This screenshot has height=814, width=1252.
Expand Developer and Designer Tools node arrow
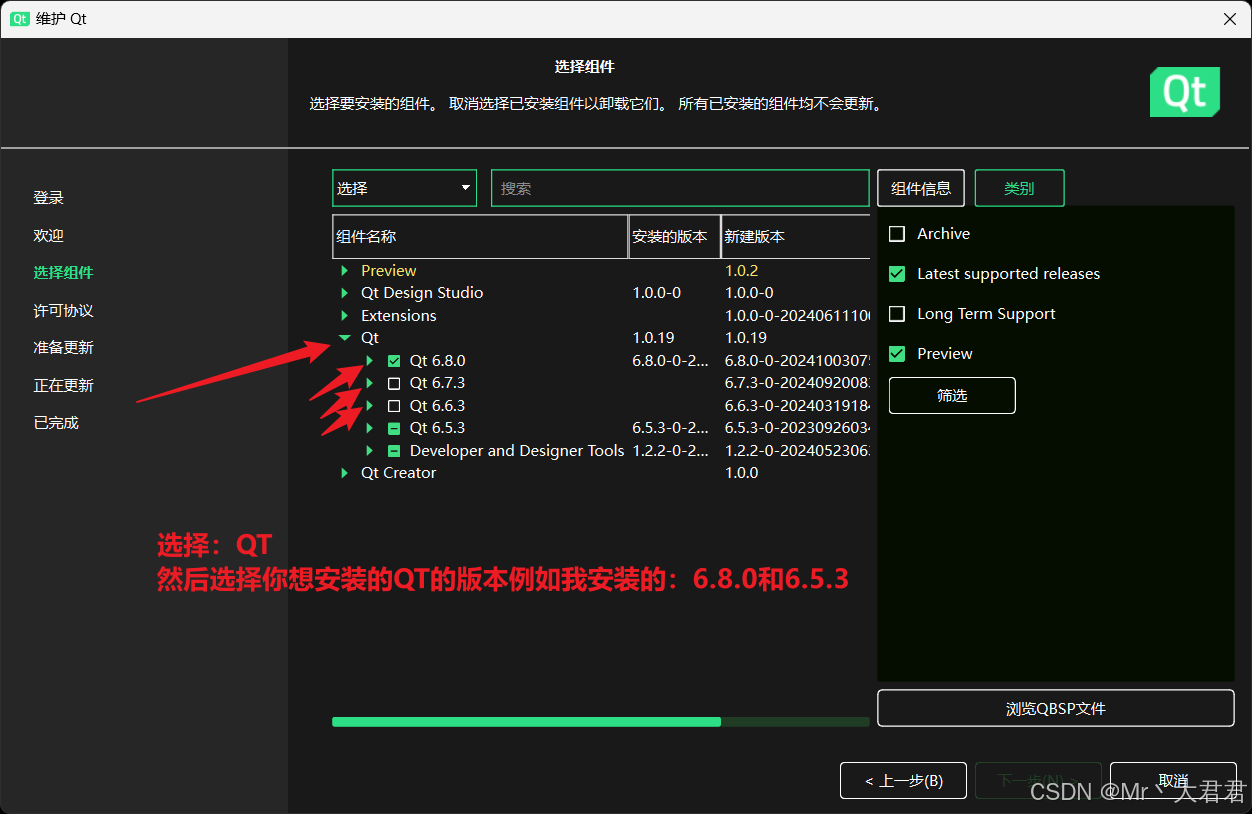[370, 451]
